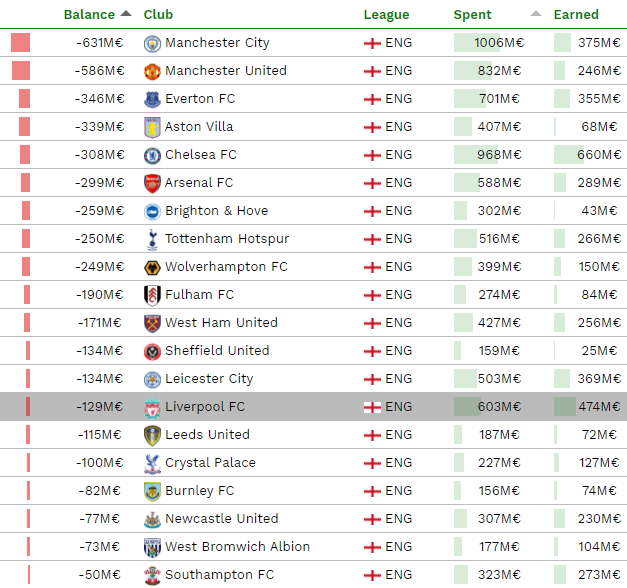Click the Manchester United club crest

[152, 71]
